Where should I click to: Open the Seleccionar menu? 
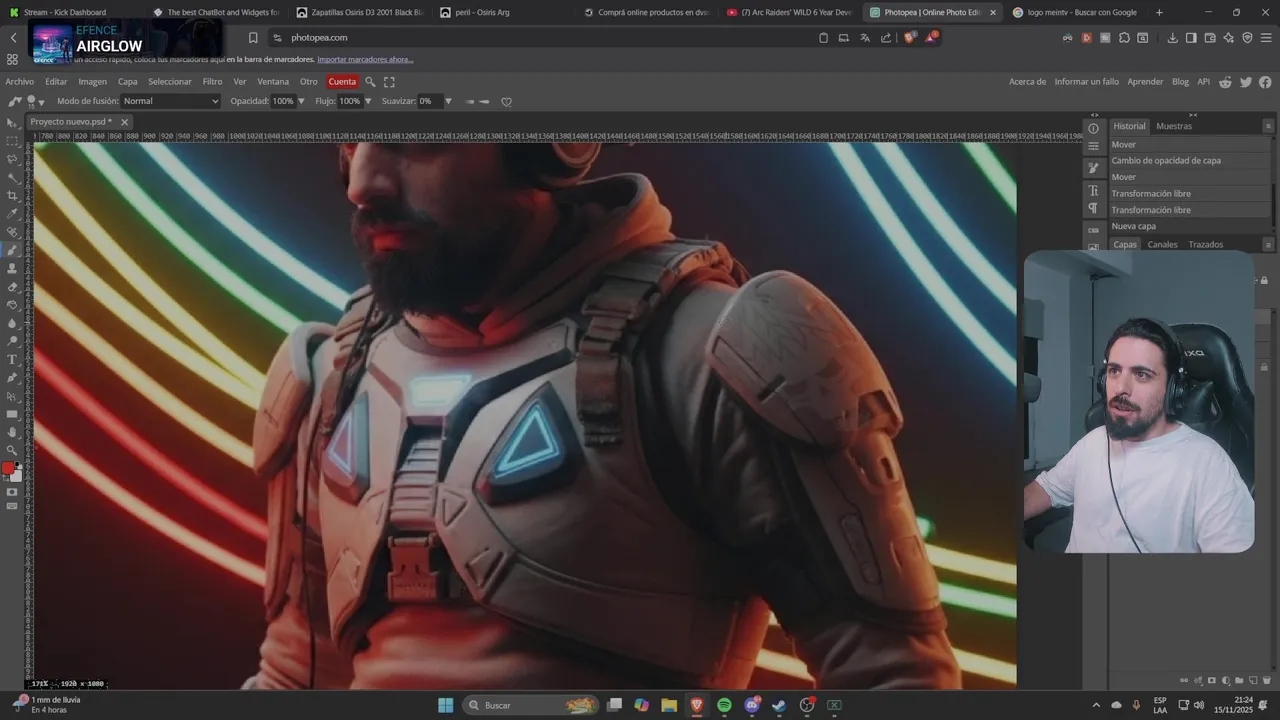pyautogui.click(x=170, y=82)
